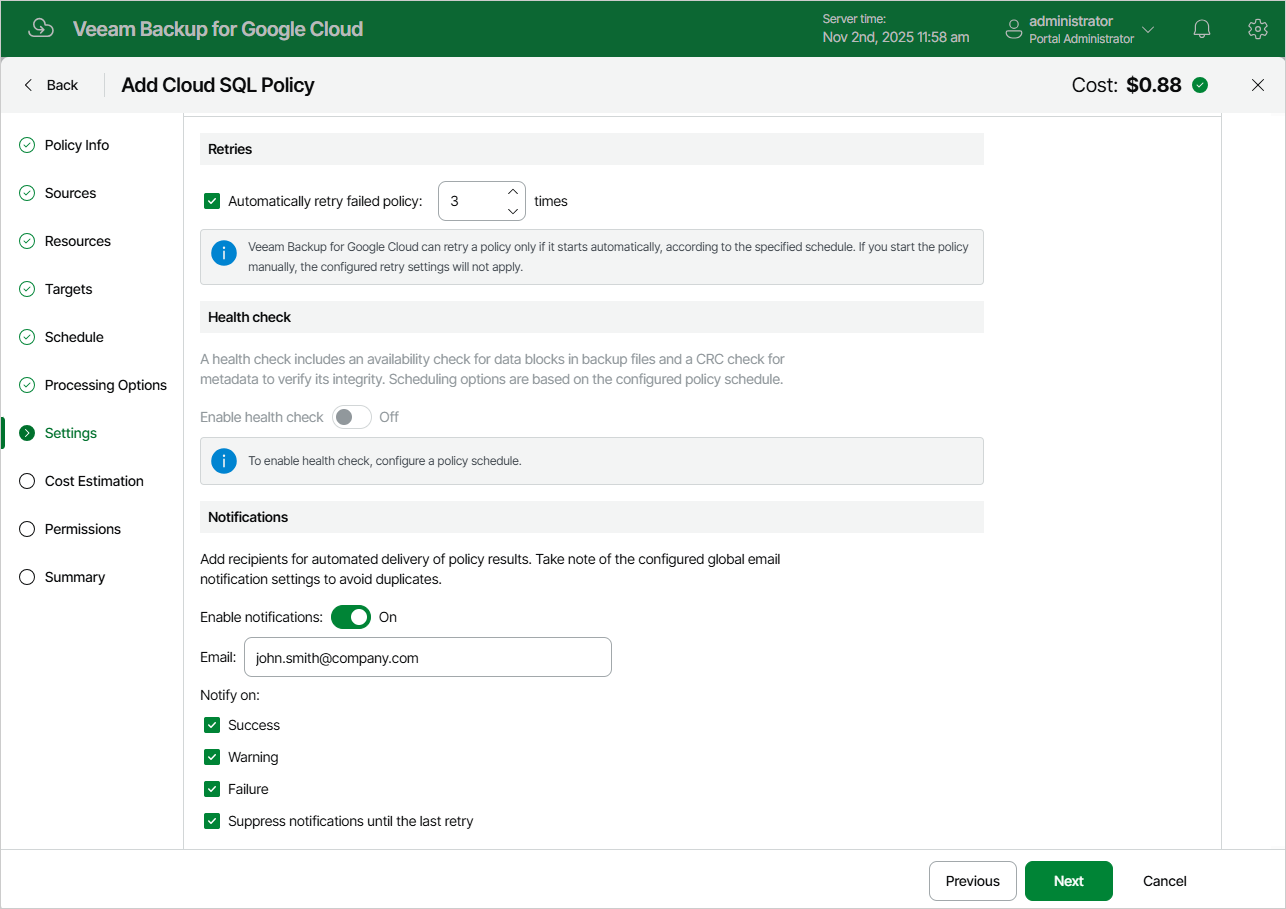
Task: Uncheck Suppress notifications until last retry
Action: click(212, 821)
